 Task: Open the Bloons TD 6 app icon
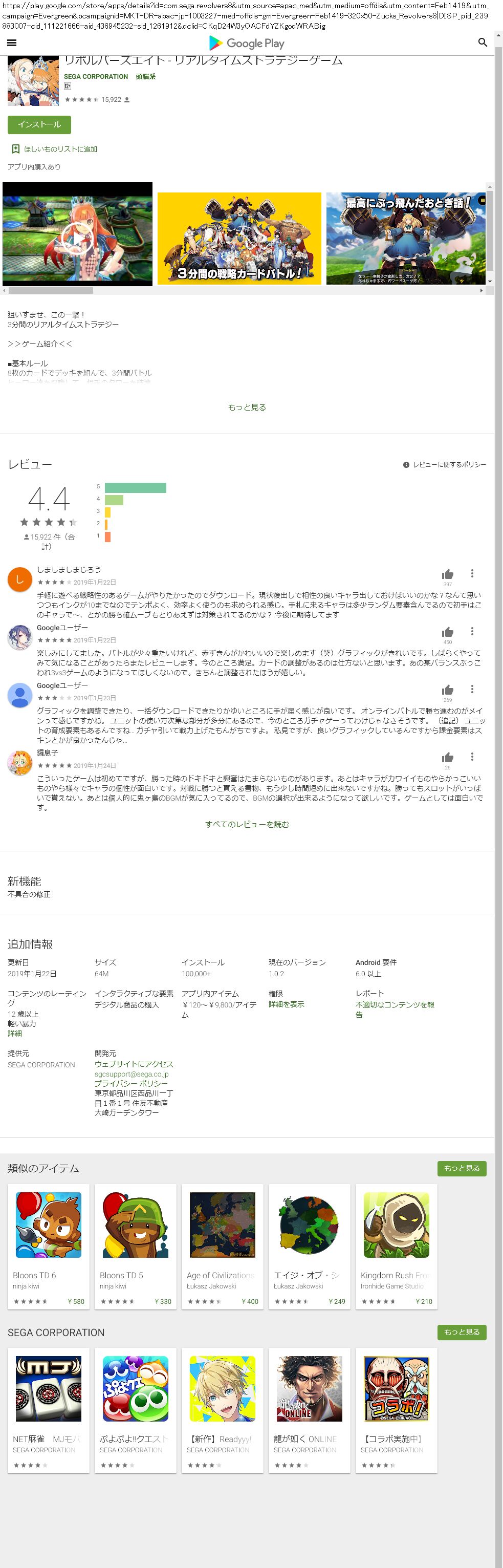coord(49,1225)
